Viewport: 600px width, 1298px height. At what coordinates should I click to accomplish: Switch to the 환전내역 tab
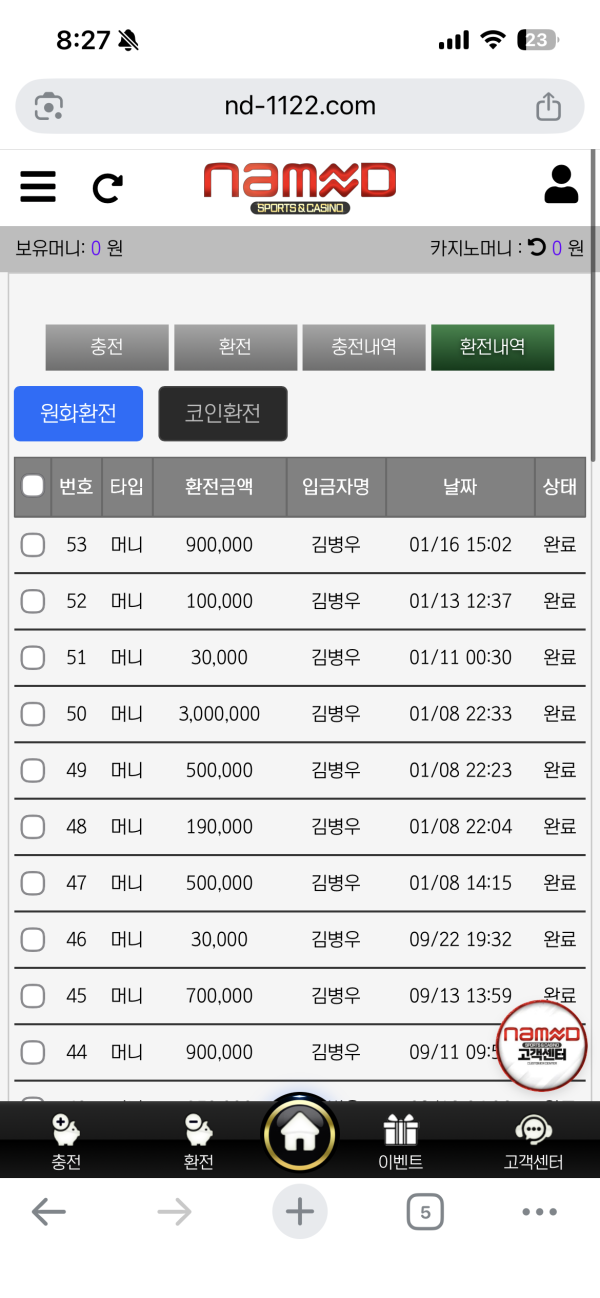[x=492, y=347]
